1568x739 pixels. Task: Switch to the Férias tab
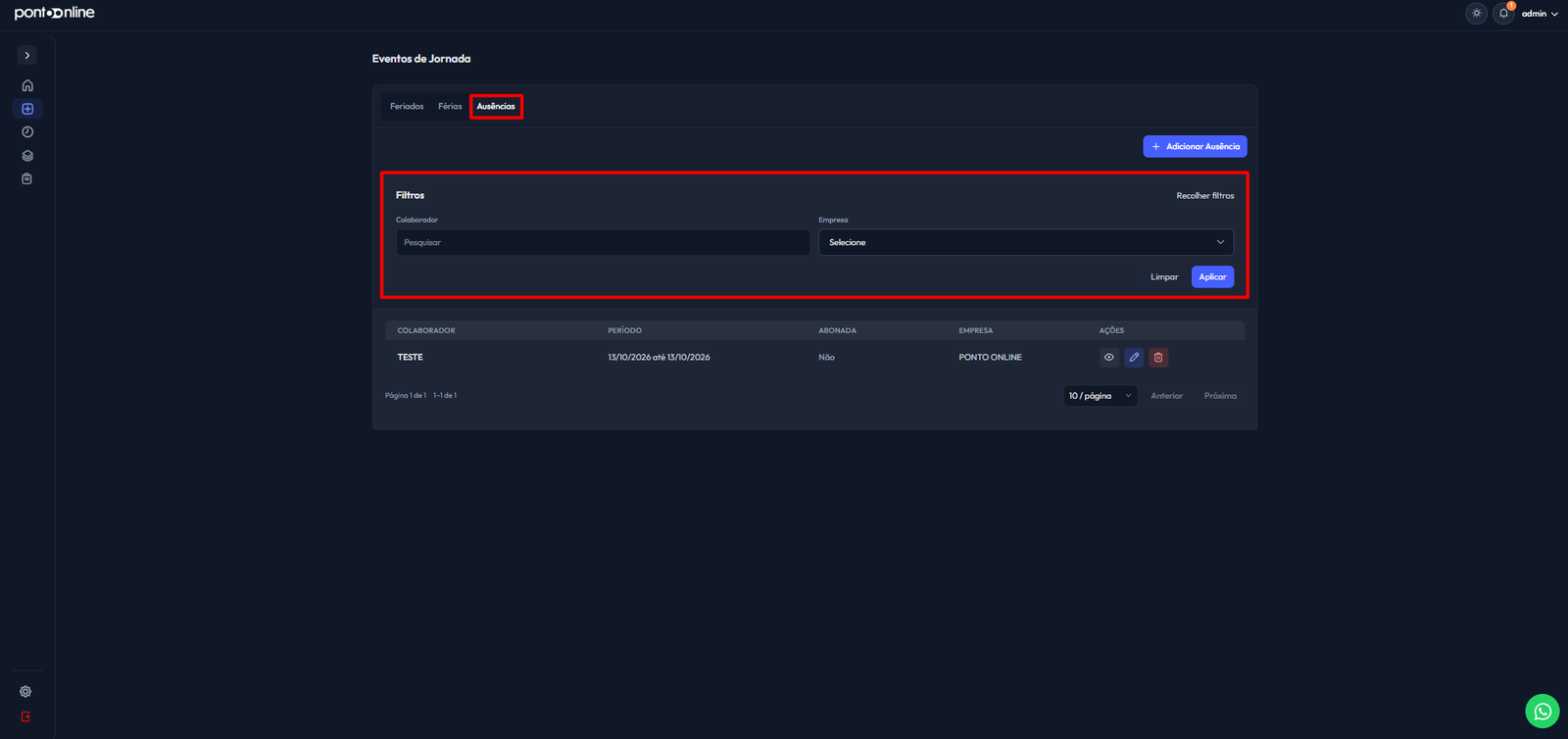(x=450, y=106)
